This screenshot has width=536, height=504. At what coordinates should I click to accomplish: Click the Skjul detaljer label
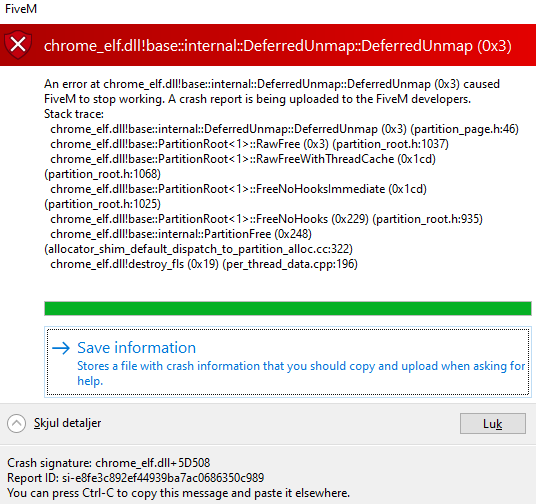(x=67, y=423)
